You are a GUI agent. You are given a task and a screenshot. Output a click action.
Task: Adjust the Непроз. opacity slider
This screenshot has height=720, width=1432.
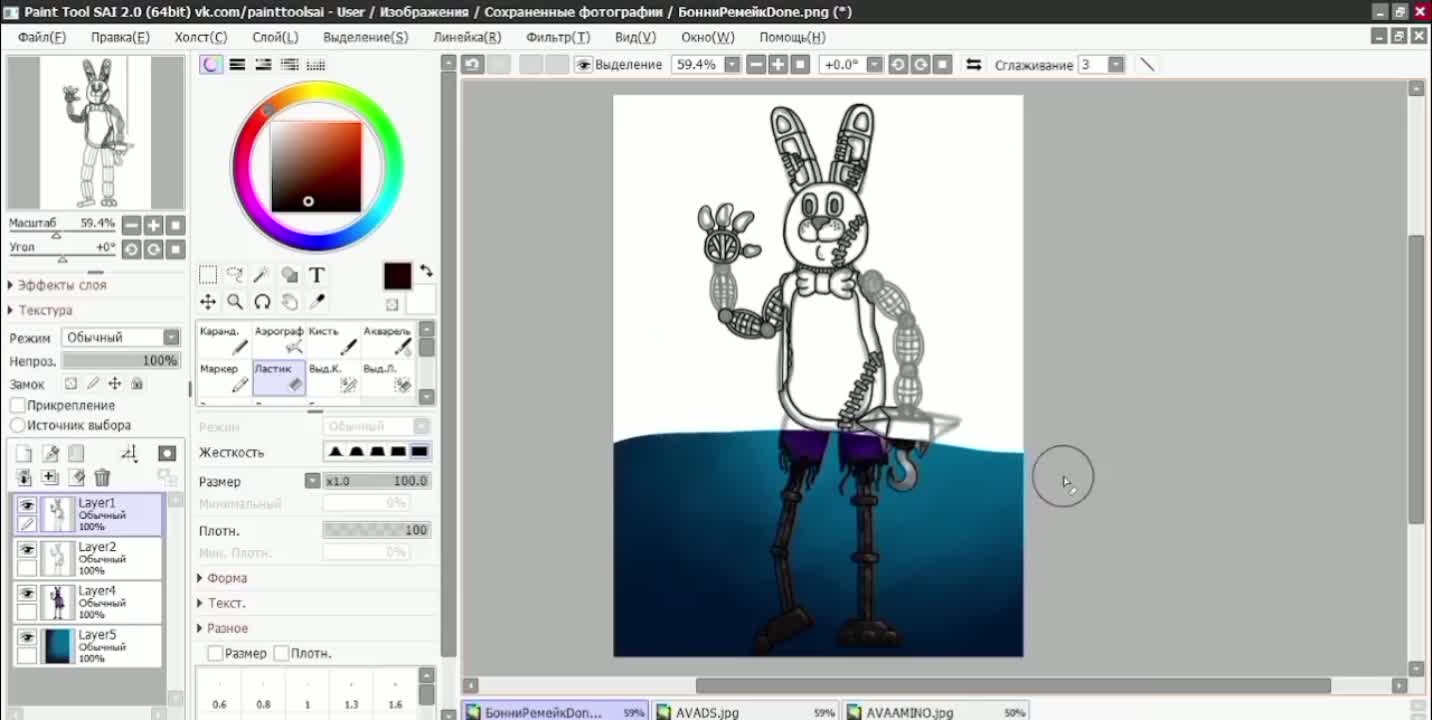[x=121, y=360]
